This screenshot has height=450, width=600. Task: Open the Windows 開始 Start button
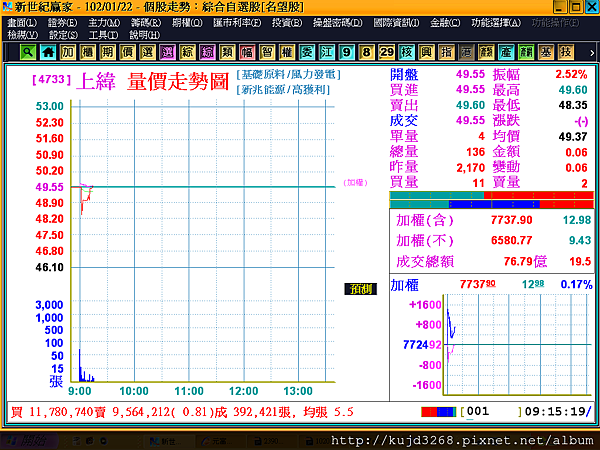pyautogui.click(x=29, y=441)
